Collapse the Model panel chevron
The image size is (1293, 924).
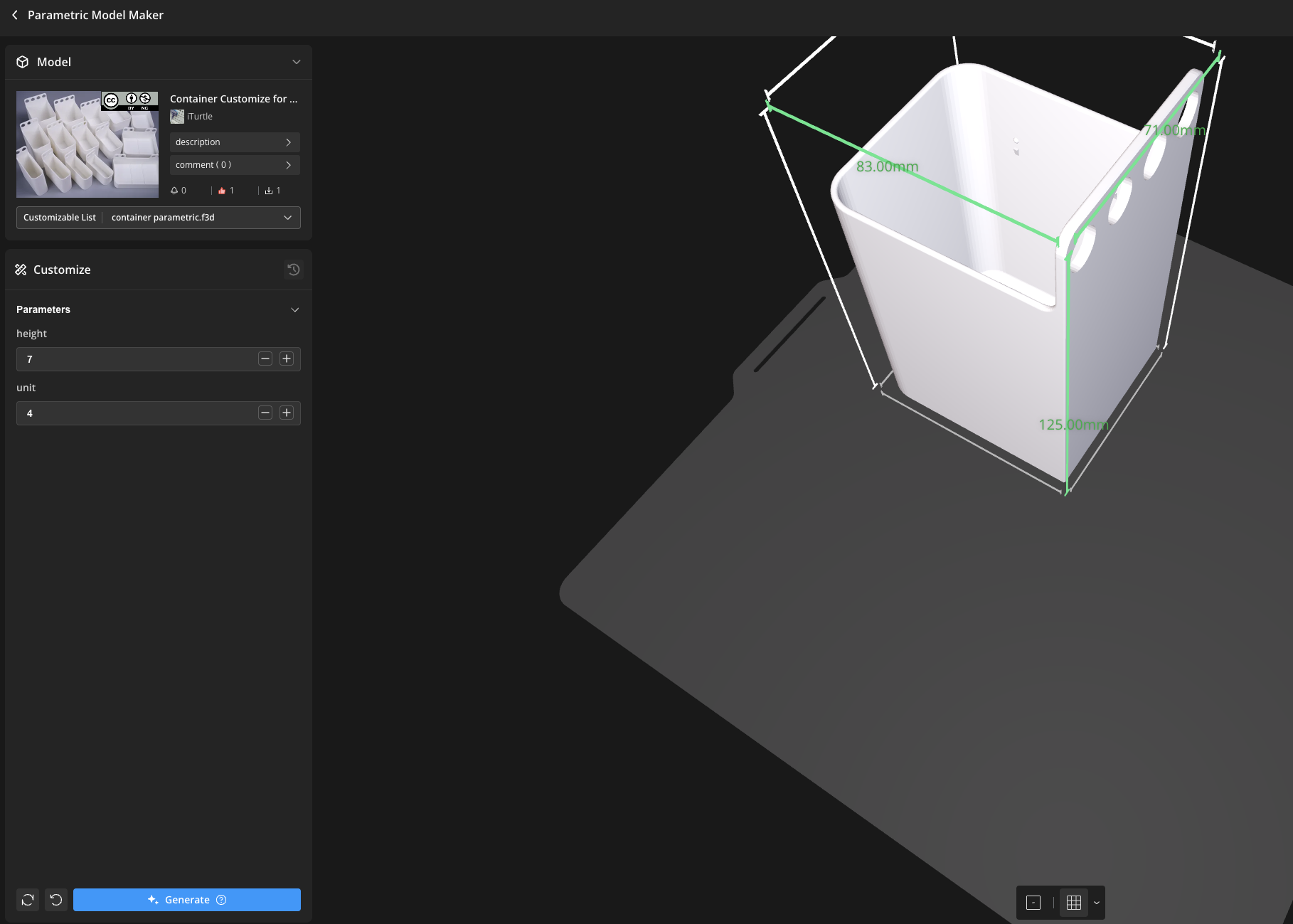point(297,62)
